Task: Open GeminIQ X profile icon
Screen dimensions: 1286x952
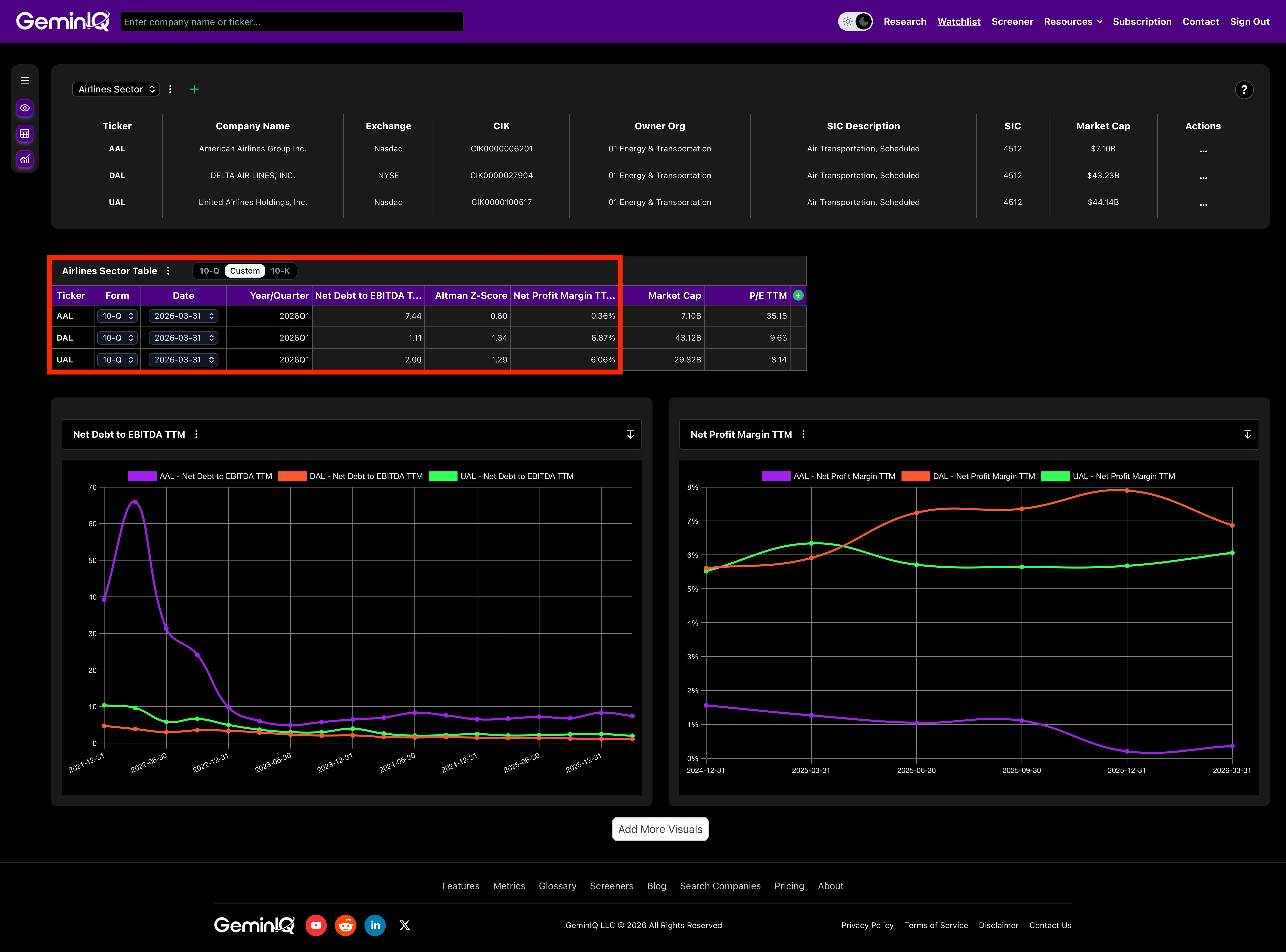Action: [x=405, y=925]
